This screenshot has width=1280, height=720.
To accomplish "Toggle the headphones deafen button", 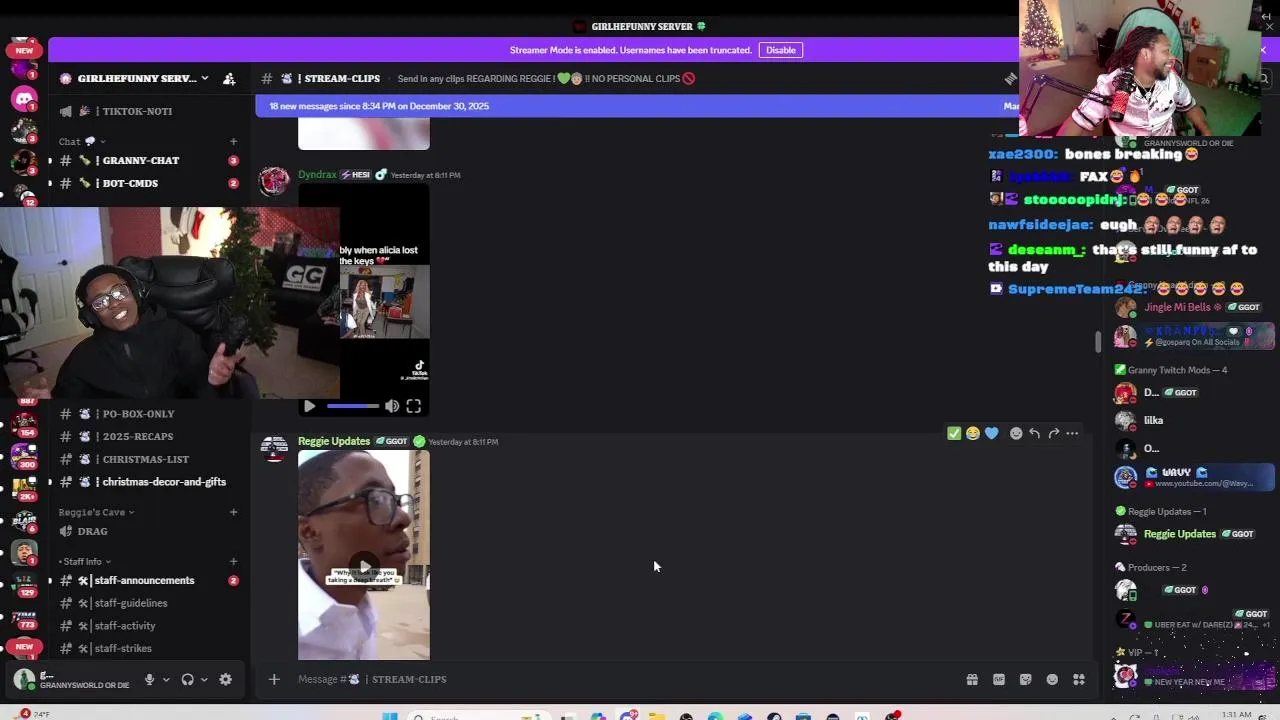I will pos(187,679).
